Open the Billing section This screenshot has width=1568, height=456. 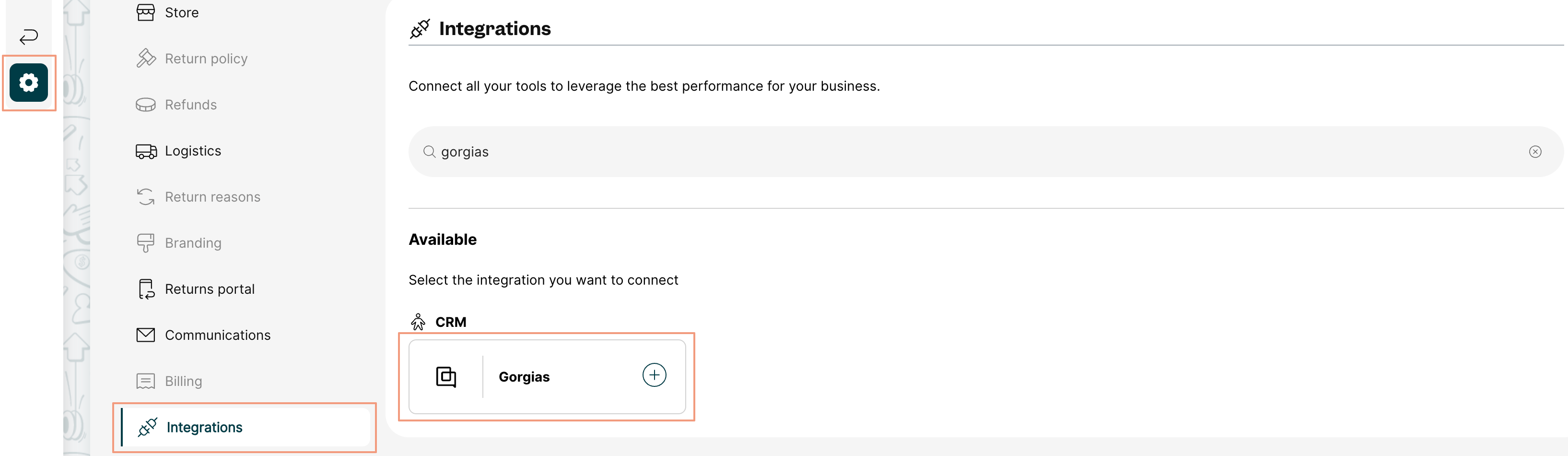coord(183,381)
